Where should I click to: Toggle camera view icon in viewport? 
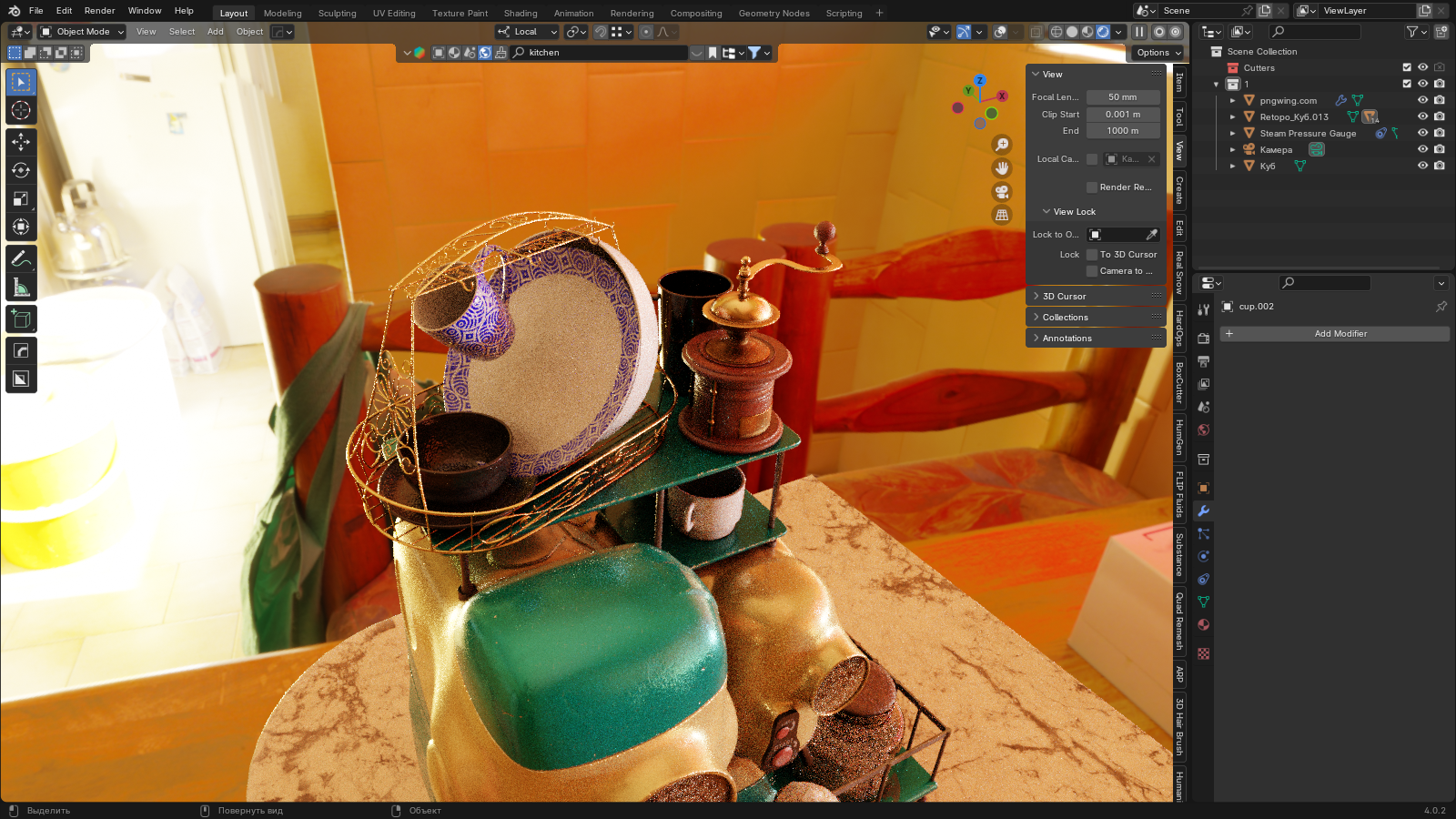point(1002,192)
